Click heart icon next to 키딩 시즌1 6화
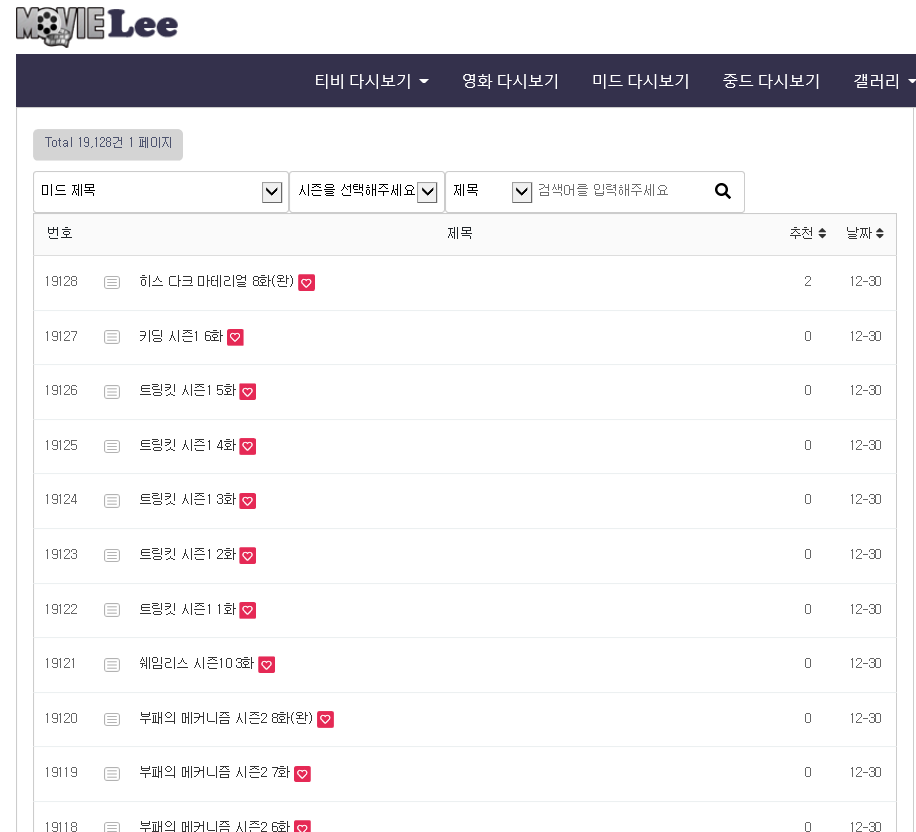The width and height of the screenshot is (916, 832). coord(235,338)
